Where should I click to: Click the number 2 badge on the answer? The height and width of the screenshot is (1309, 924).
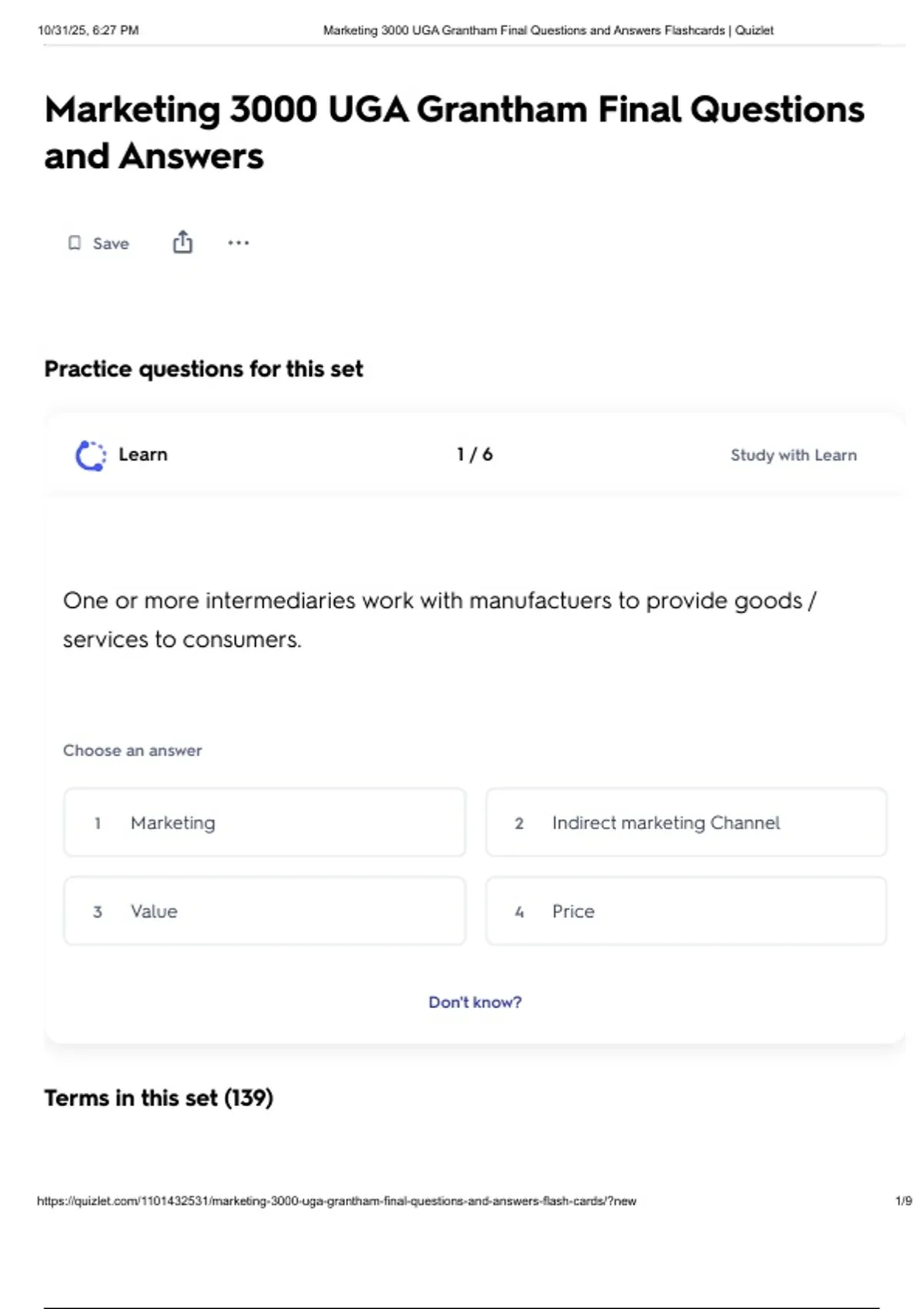(519, 823)
